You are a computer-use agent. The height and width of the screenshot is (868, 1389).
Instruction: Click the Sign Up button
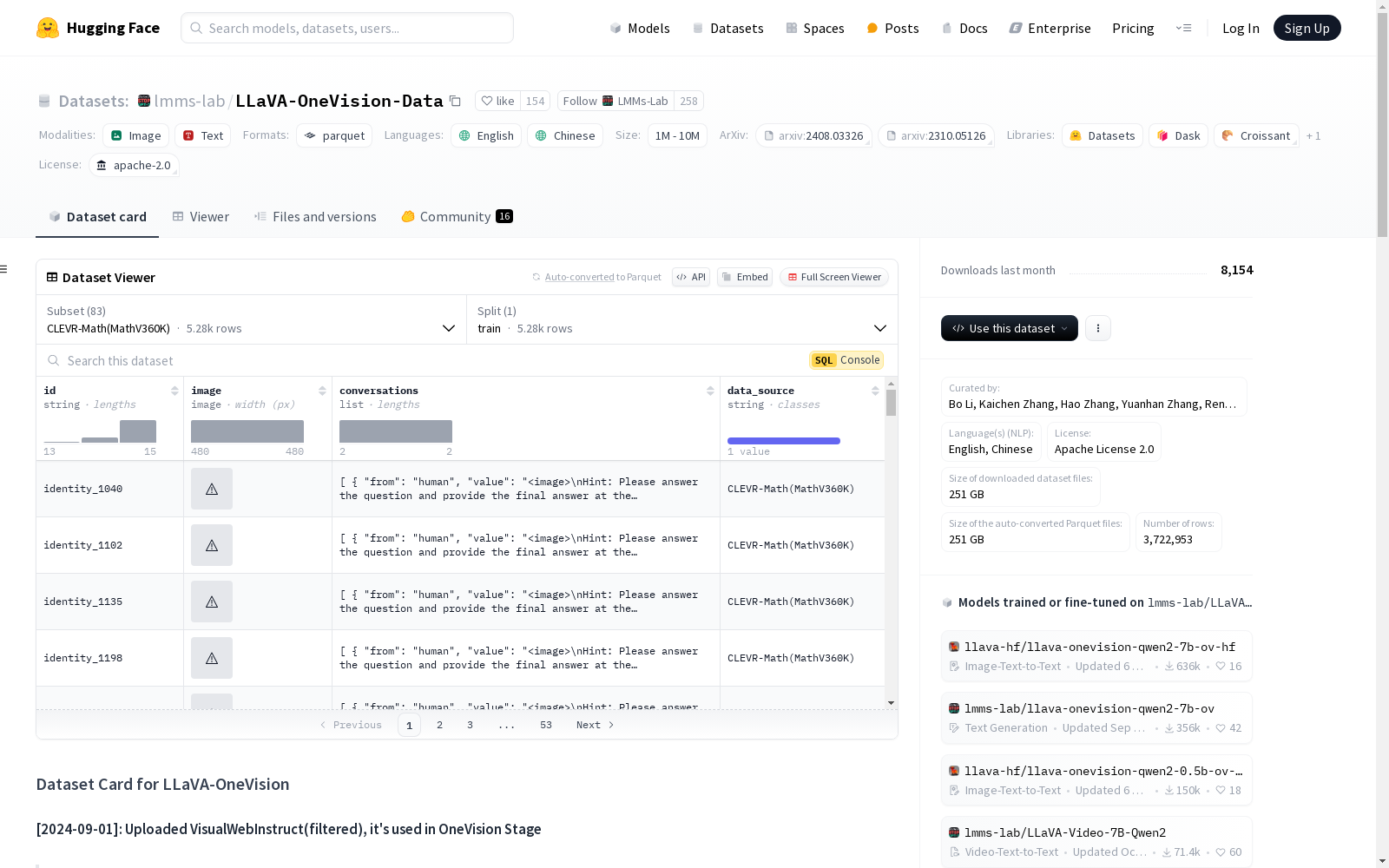pyautogui.click(x=1307, y=28)
